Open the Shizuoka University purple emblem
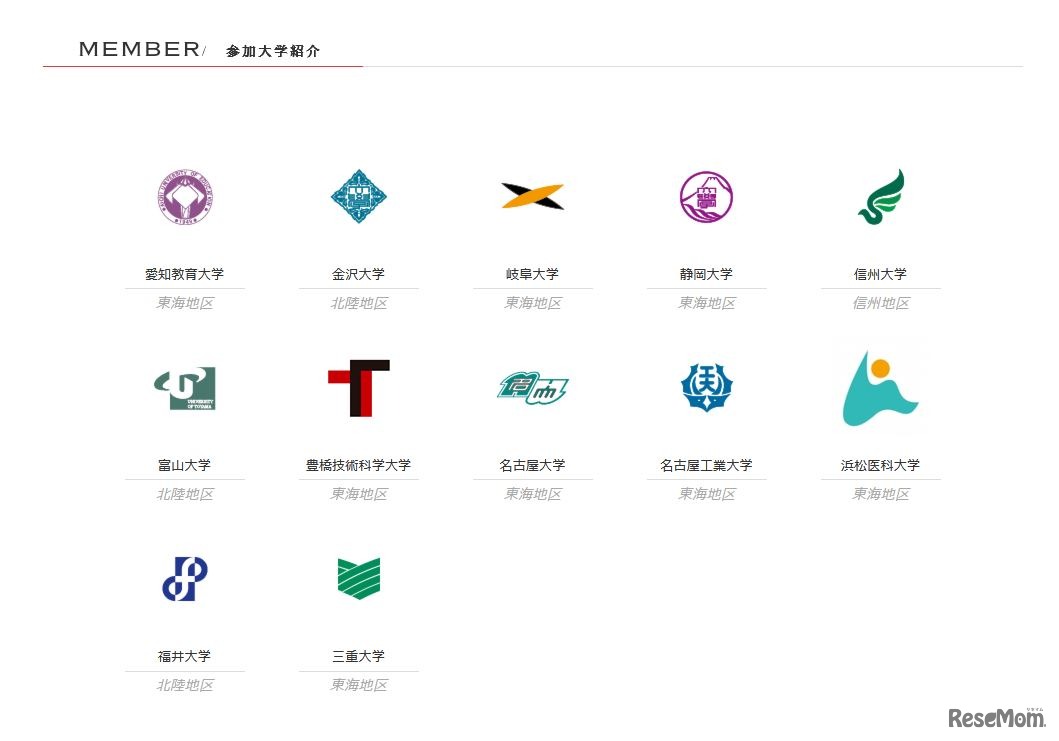1059x741 pixels. 706,198
